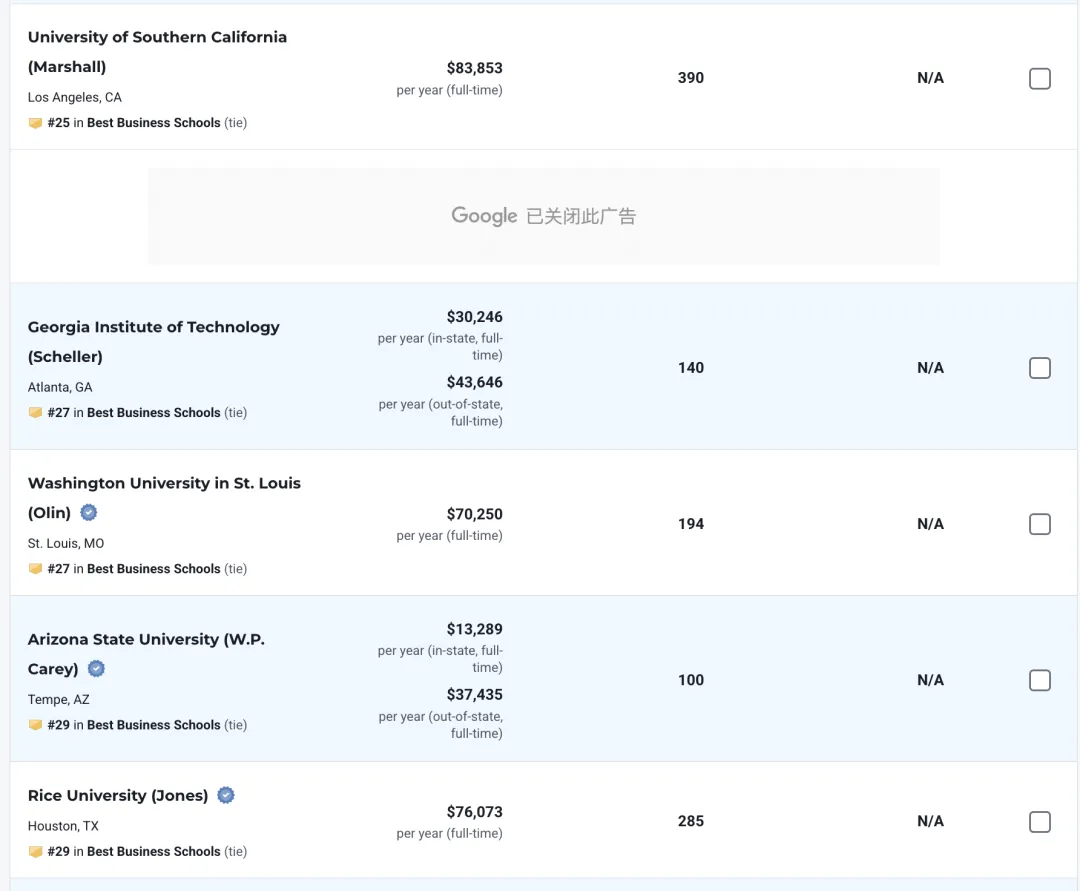Click the ranking badge icon for USC Marshall
The image size is (1080, 891).
point(36,123)
